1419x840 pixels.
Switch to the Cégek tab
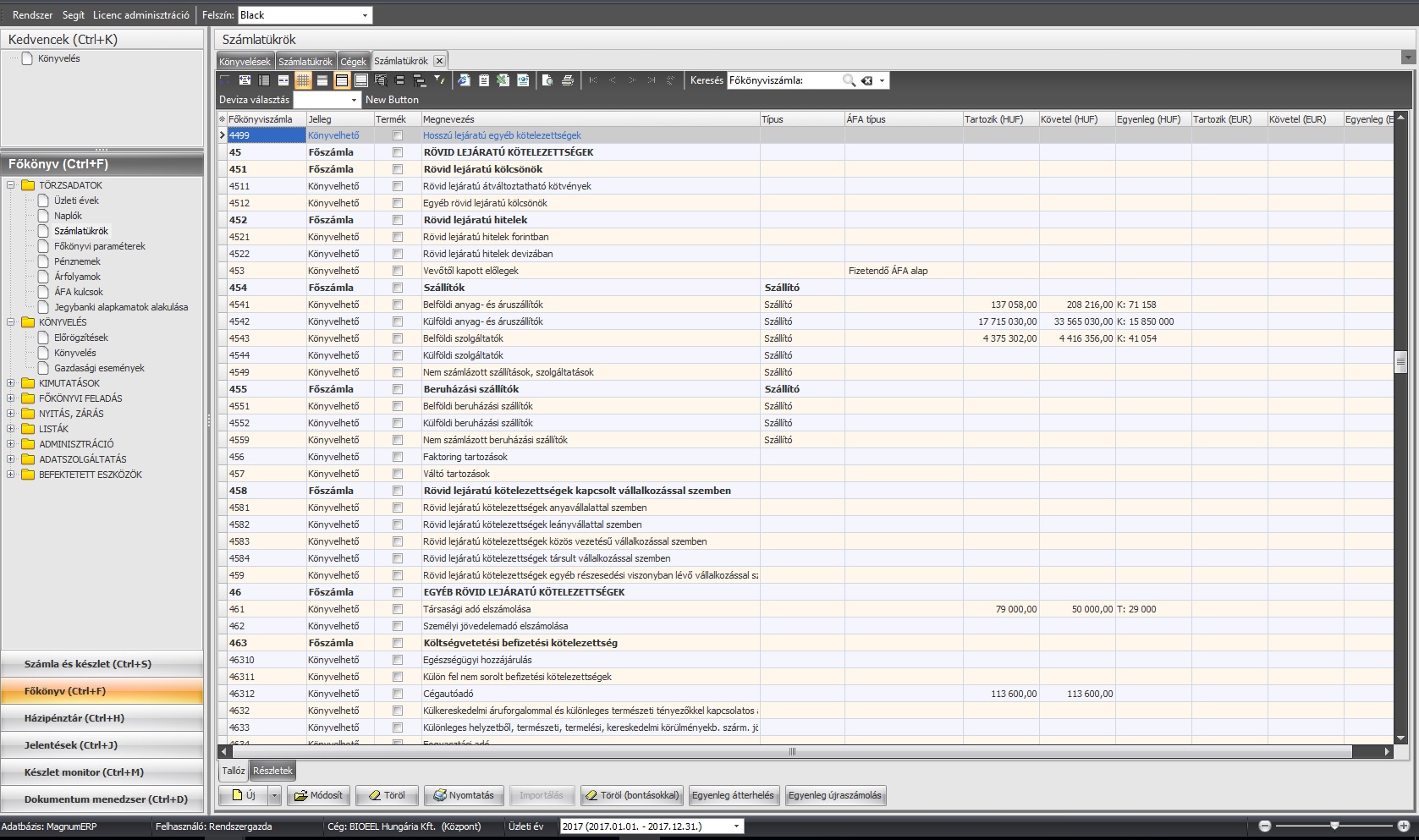353,62
